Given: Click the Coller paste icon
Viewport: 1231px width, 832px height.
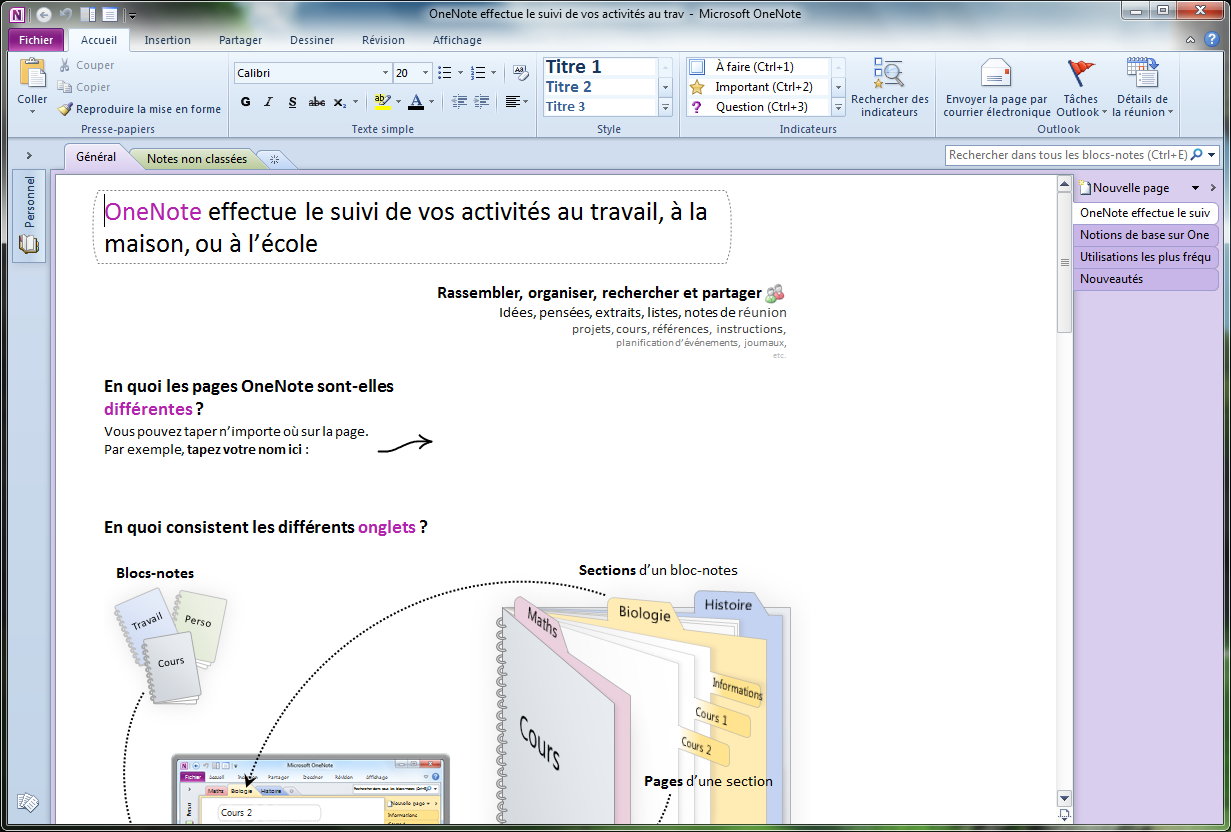Looking at the screenshot, I should (x=32, y=78).
